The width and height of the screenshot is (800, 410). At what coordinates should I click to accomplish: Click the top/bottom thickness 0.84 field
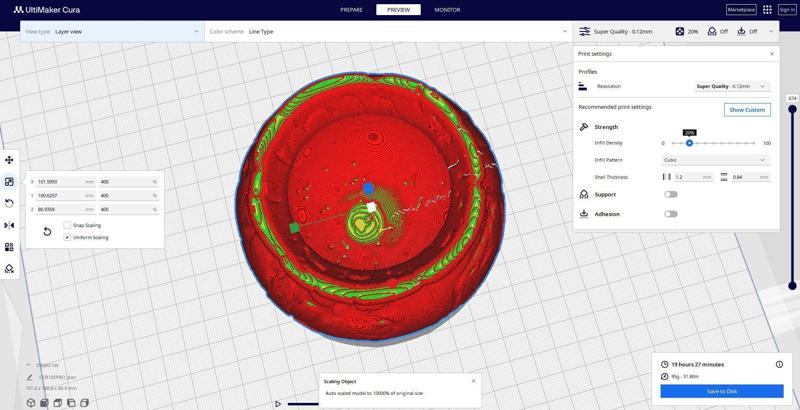click(x=750, y=177)
